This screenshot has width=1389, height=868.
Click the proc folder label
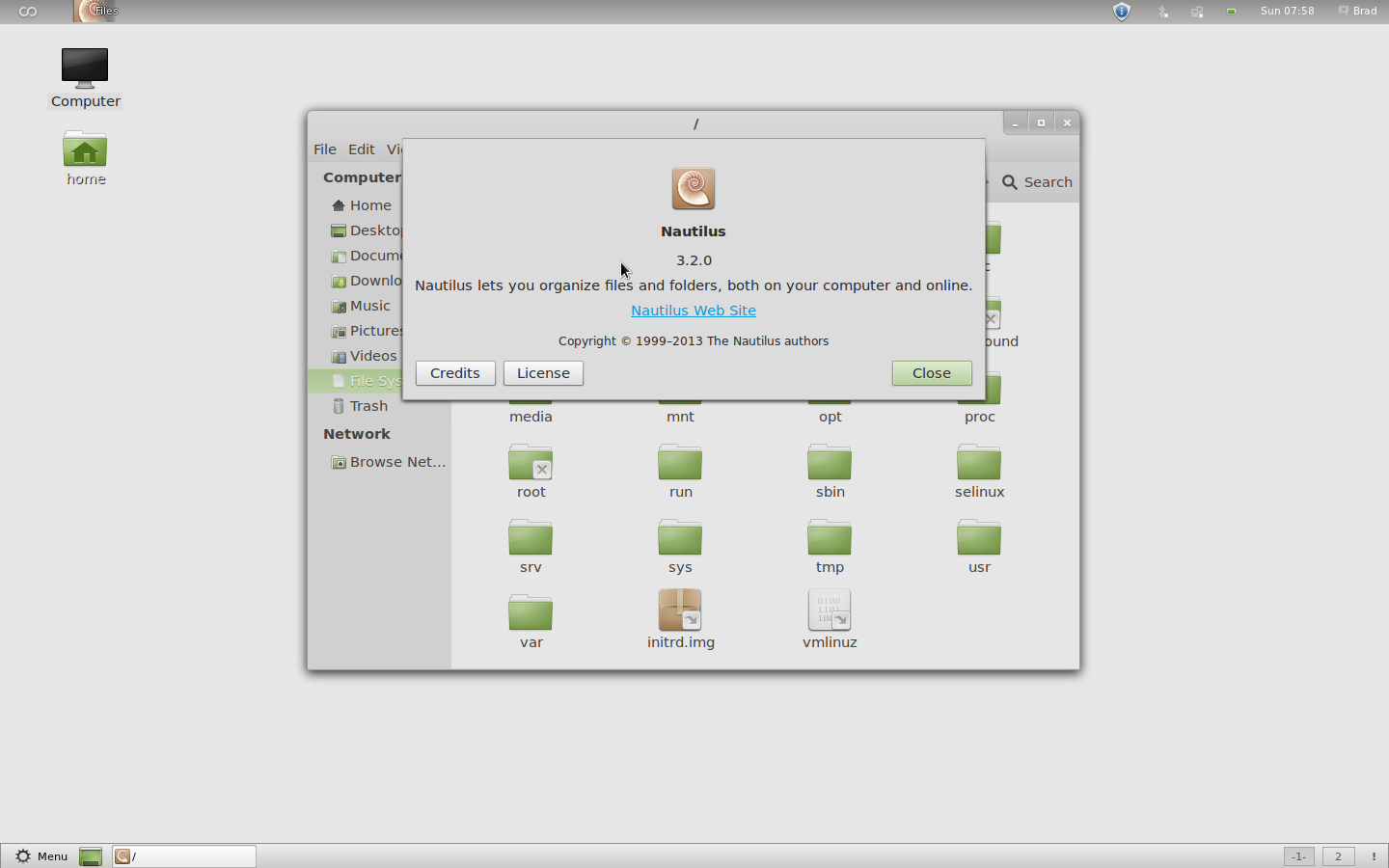pos(979,417)
